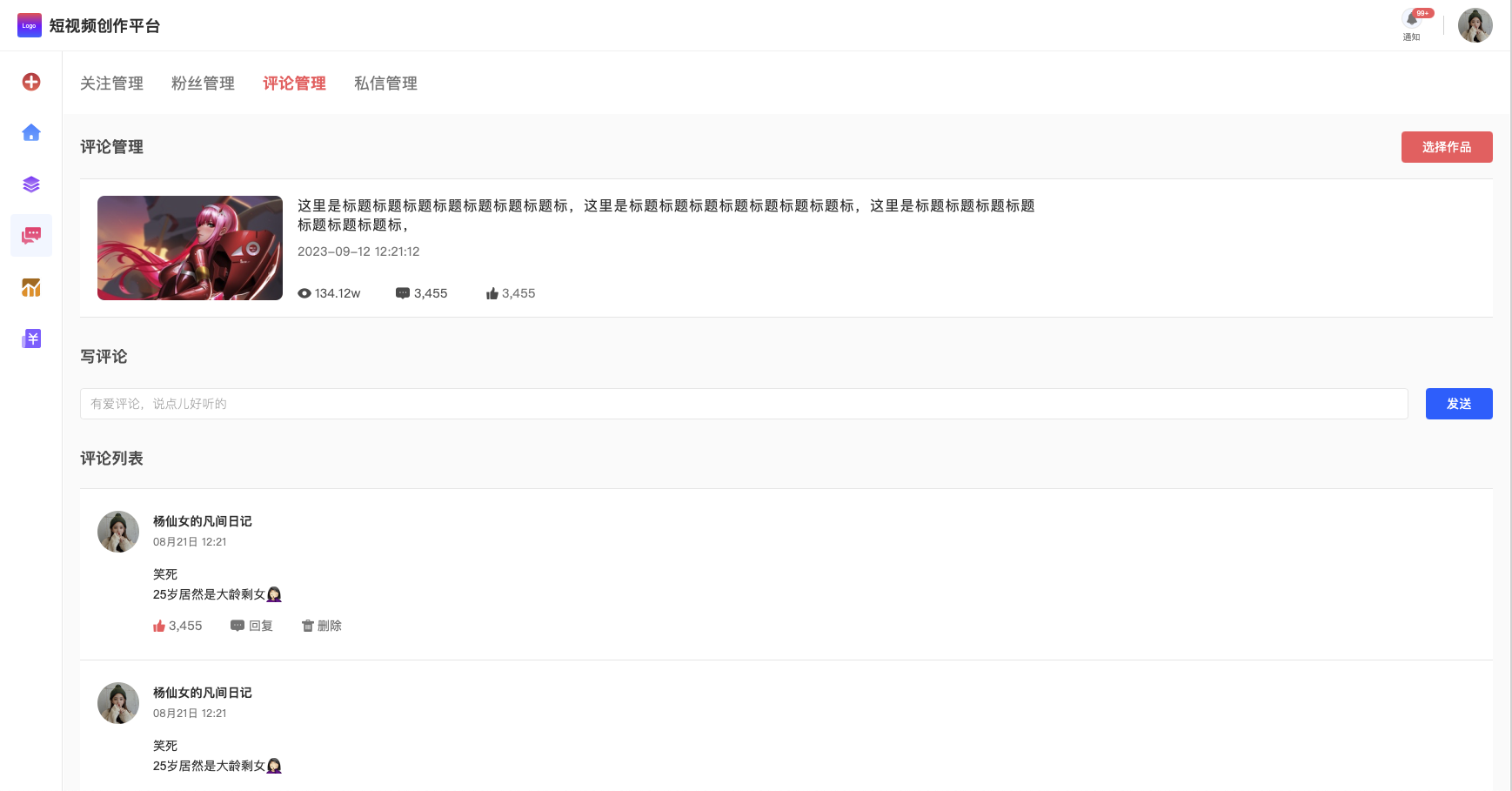Image resolution: width=1512 pixels, height=791 pixels.
Task: Click second commenter's avatar image
Action: coord(118,703)
